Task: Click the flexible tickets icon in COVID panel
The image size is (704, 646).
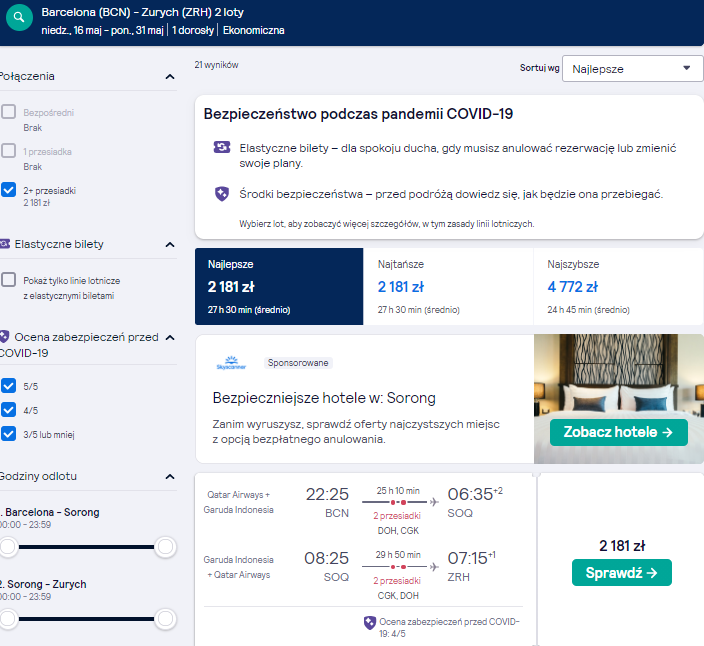Action: tap(222, 147)
